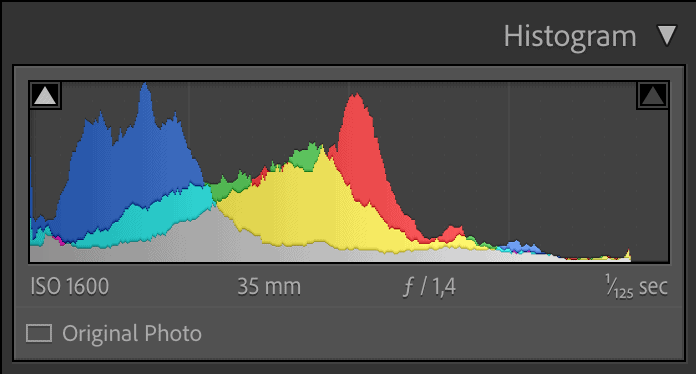
Task: Collapse the Histogram panel with the triangle
Action: tap(667, 35)
